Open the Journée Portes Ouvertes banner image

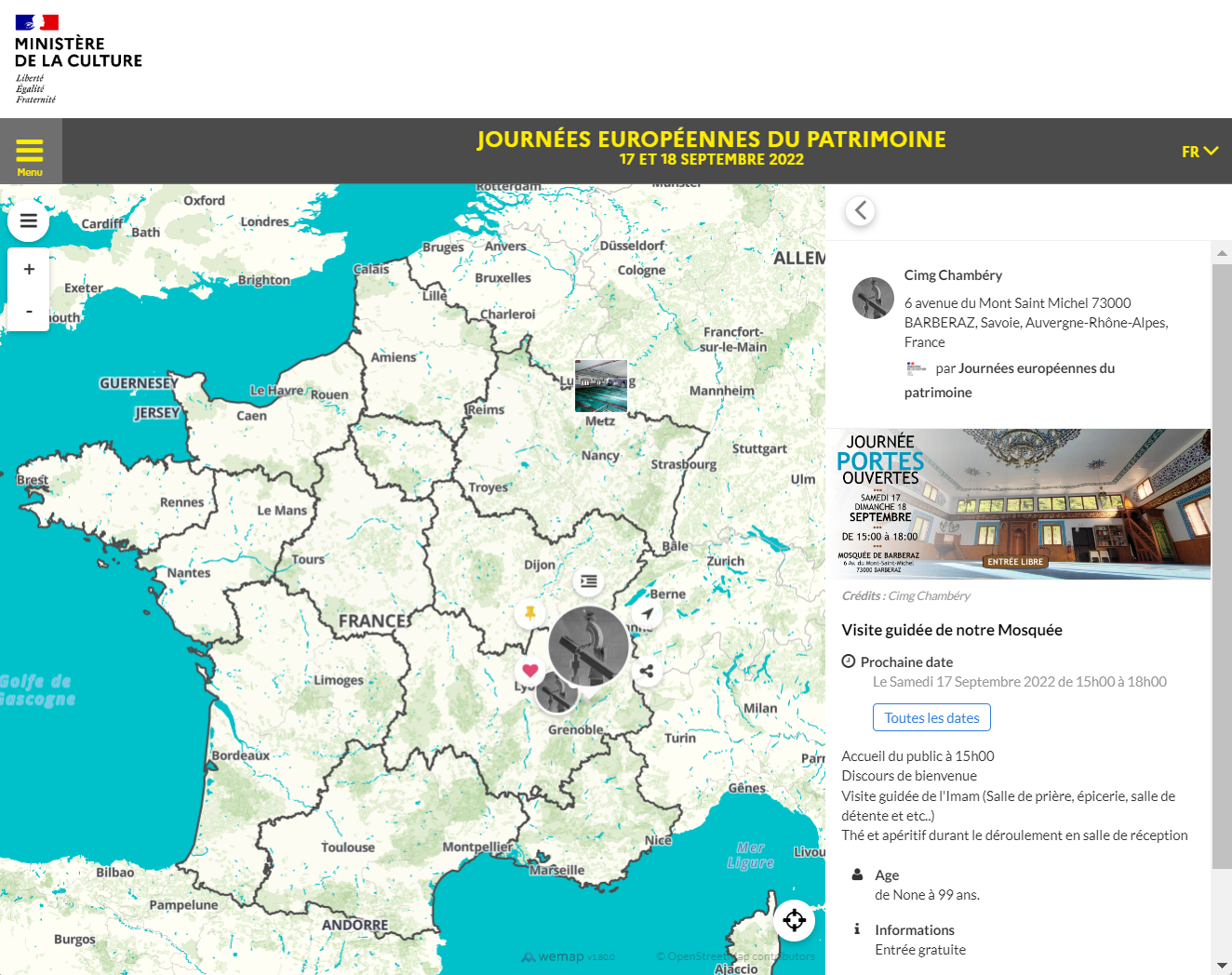click(1019, 504)
